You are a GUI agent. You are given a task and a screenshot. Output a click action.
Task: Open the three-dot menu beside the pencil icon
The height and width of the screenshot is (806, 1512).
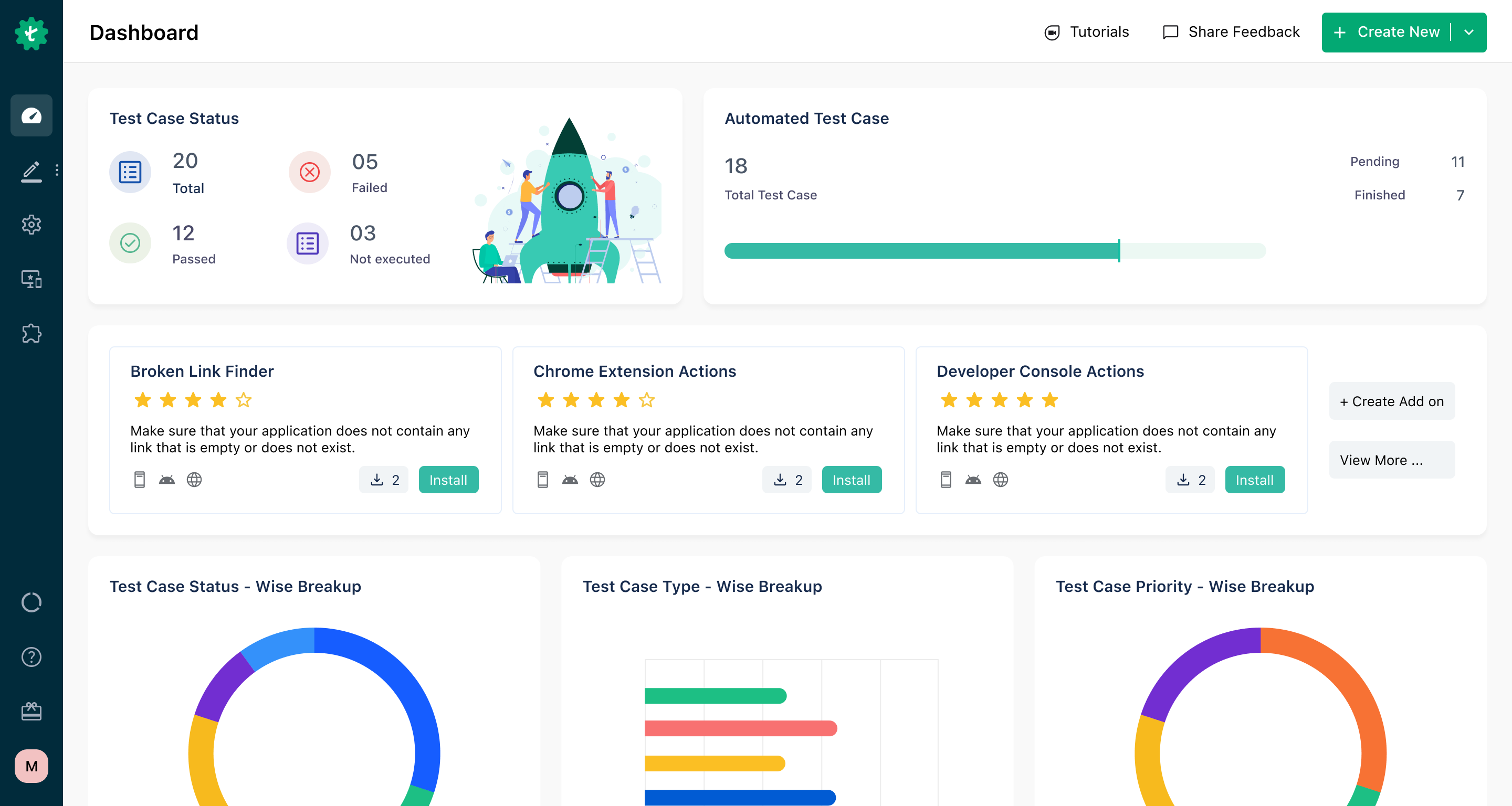(x=57, y=171)
